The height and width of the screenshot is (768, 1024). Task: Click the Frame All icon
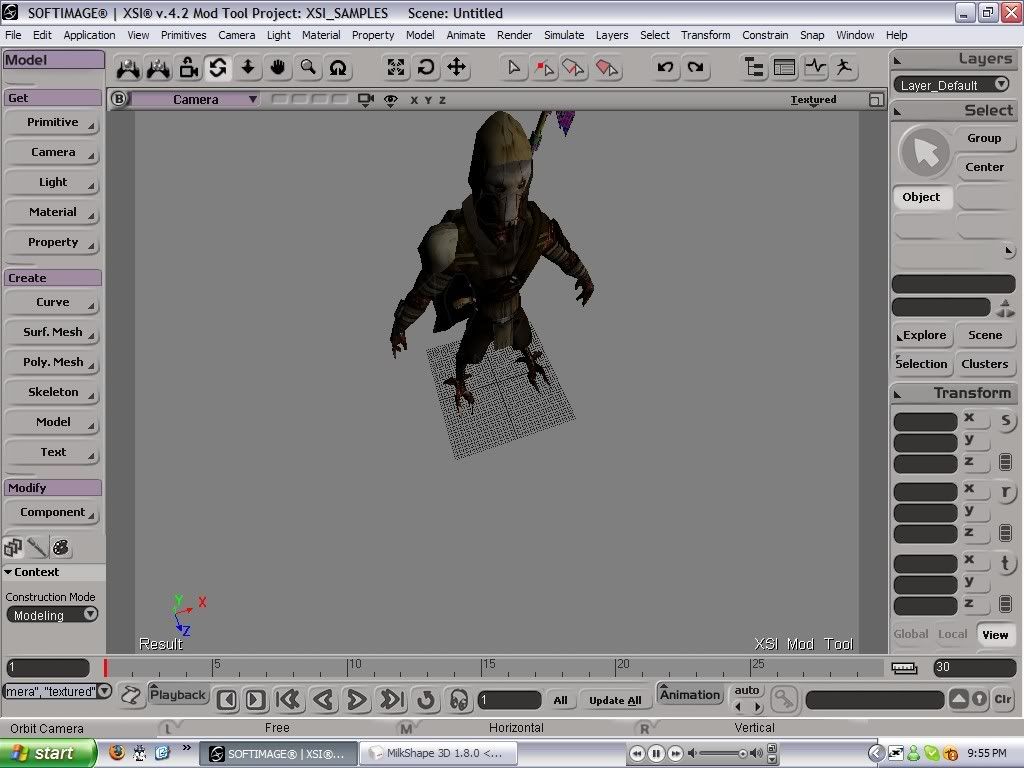(x=396, y=67)
